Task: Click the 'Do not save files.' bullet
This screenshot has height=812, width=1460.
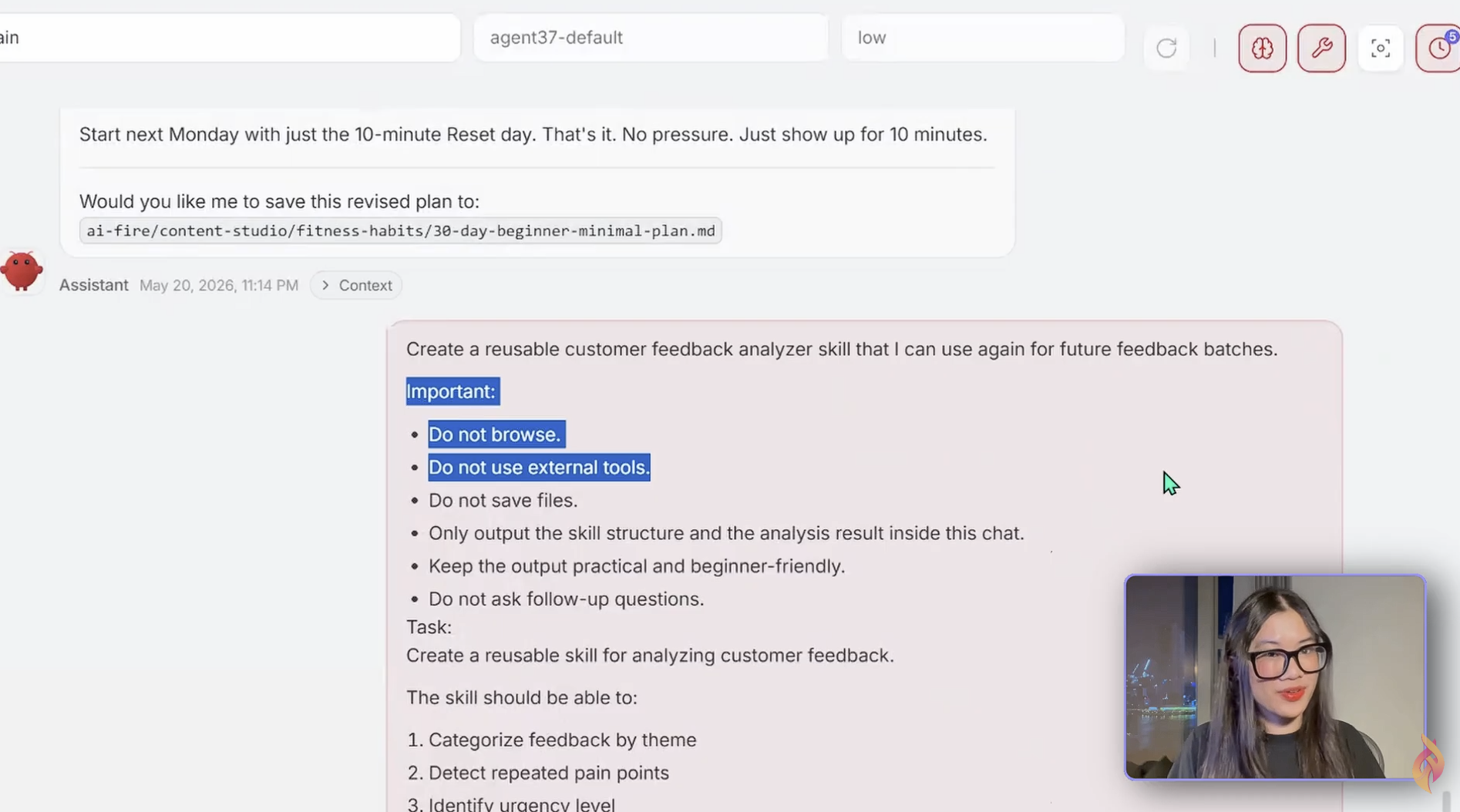Action: point(503,501)
